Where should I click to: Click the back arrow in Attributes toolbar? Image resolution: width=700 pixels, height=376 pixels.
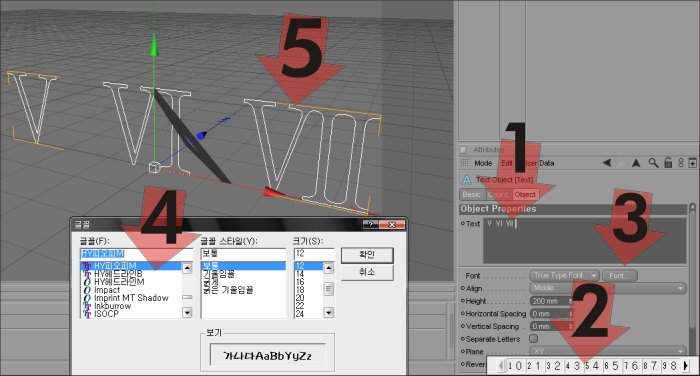tap(607, 163)
